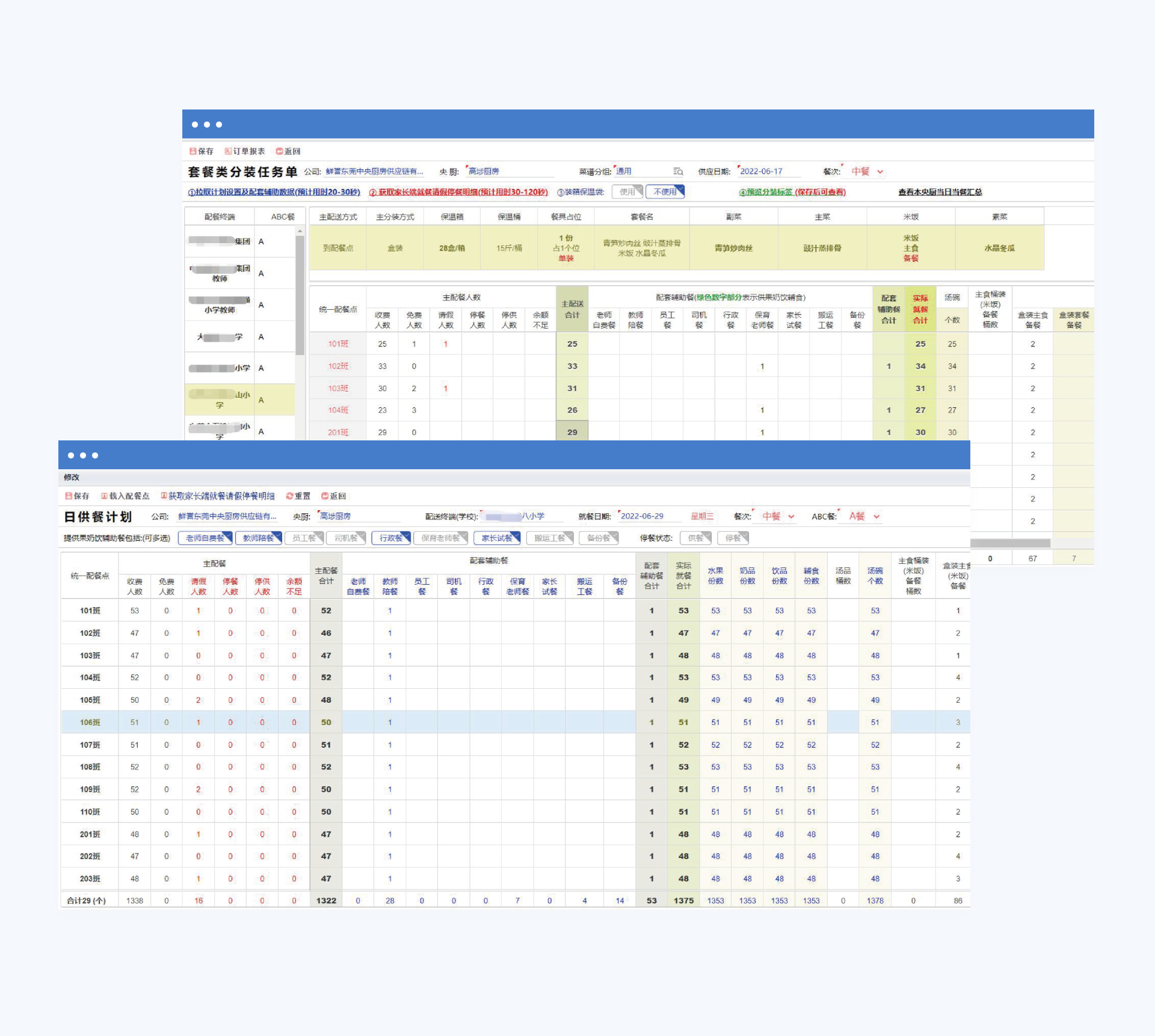Select the 106班 row in the 日供餐计划 window
Screen dimensions: 1155x1036
[x=515, y=723]
